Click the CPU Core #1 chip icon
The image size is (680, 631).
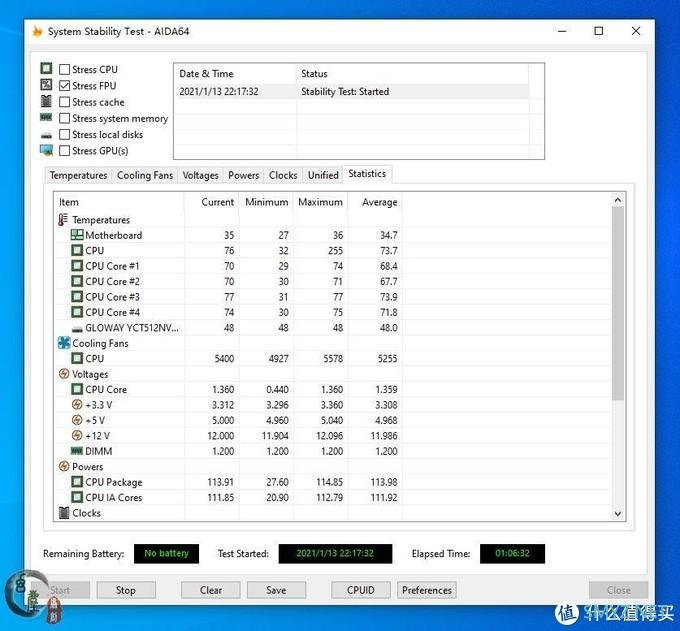(77, 265)
